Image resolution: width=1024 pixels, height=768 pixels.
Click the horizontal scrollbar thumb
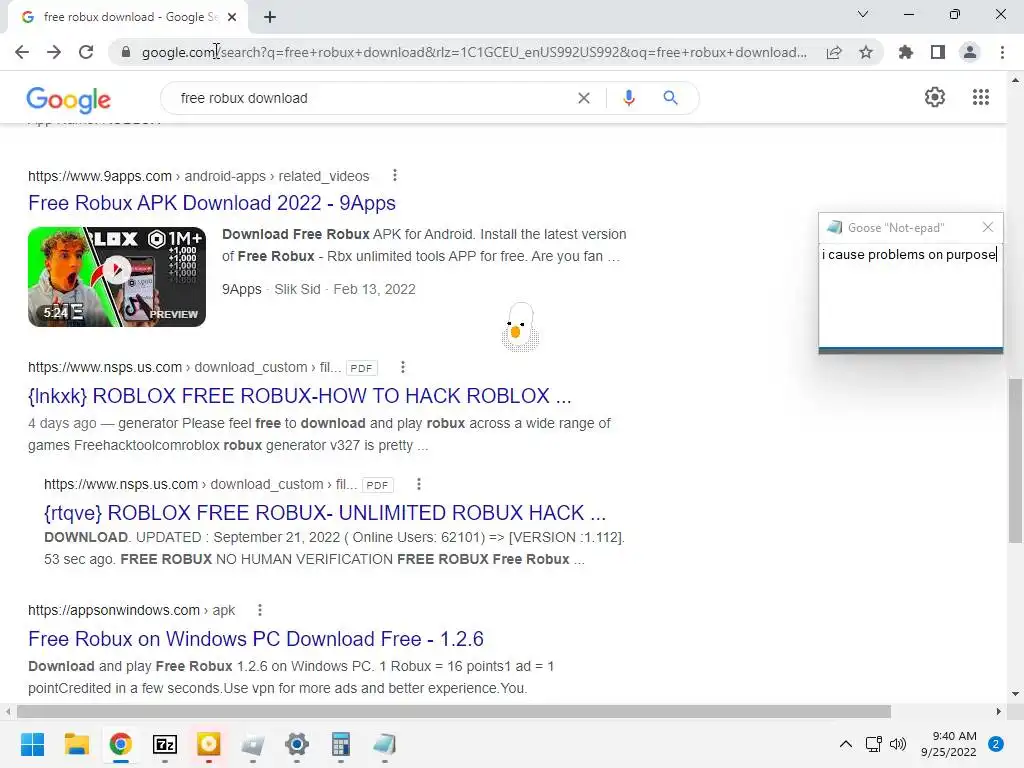tap(454, 711)
